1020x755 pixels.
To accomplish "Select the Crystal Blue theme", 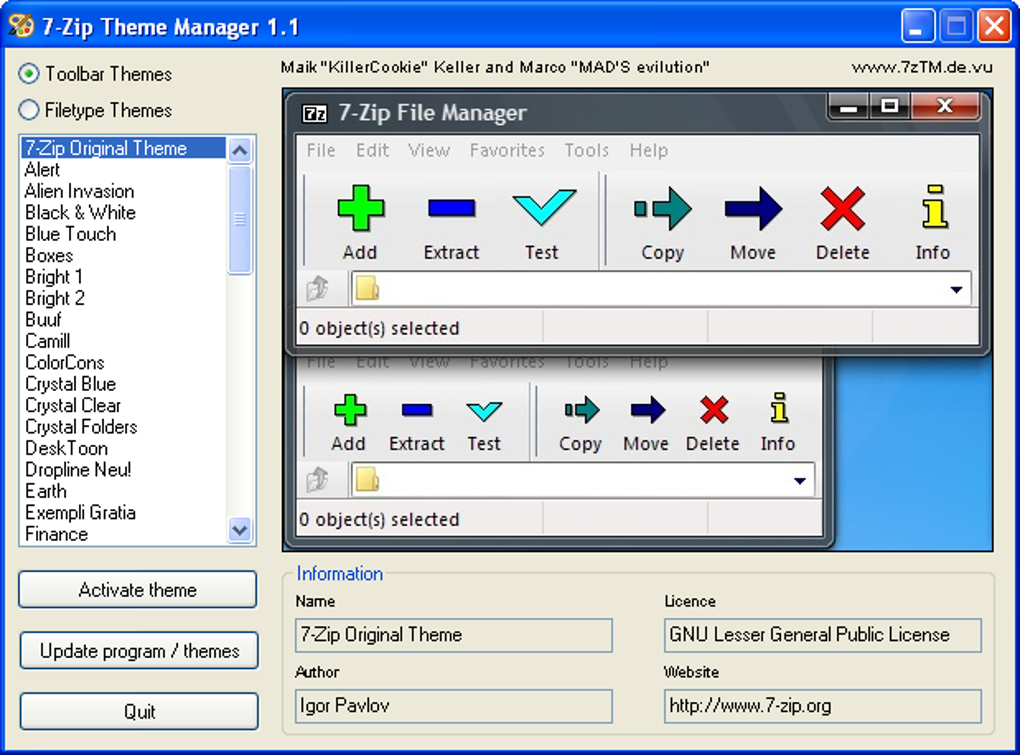I will 124,384.
